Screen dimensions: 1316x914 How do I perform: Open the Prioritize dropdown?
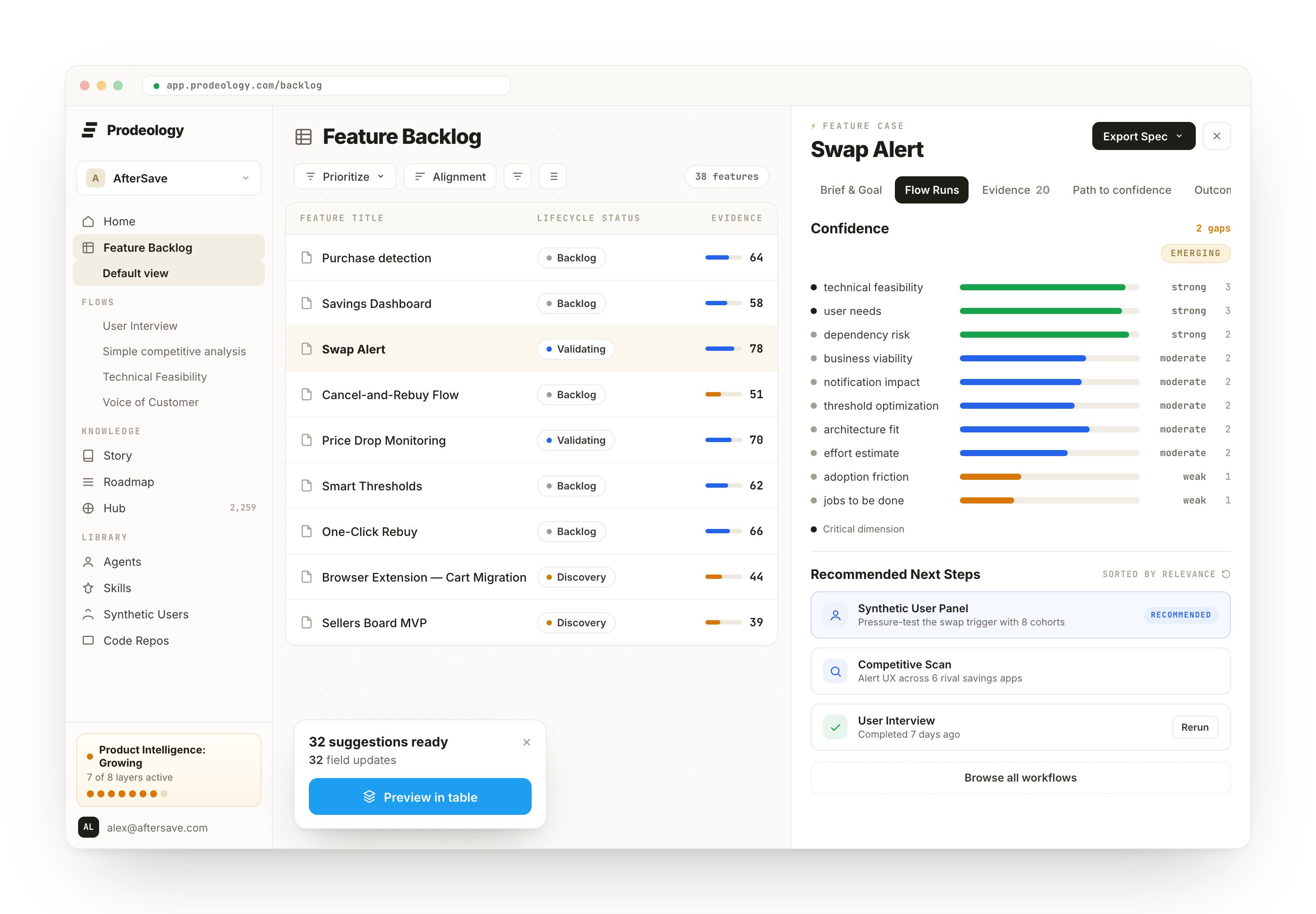tap(345, 177)
